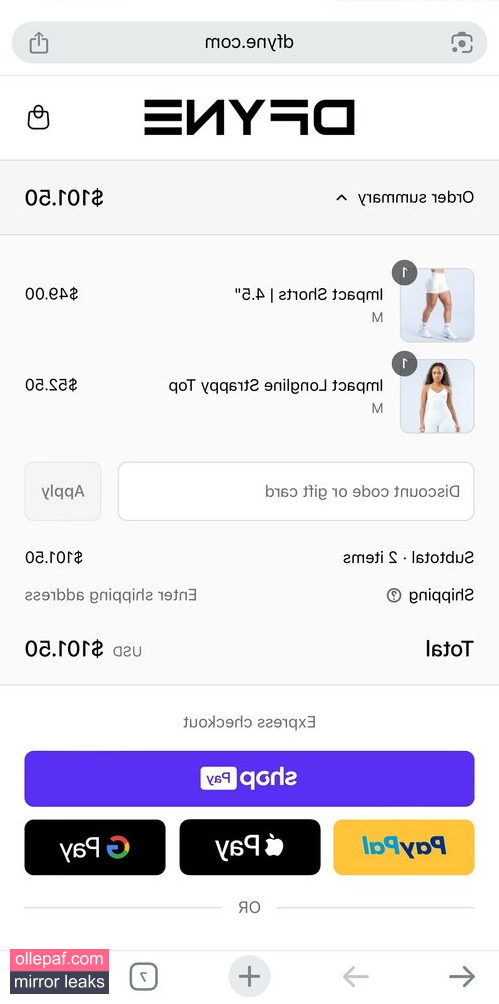Click the Apply discount button
The width and height of the screenshot is (499, 1004).
point(63,491)
